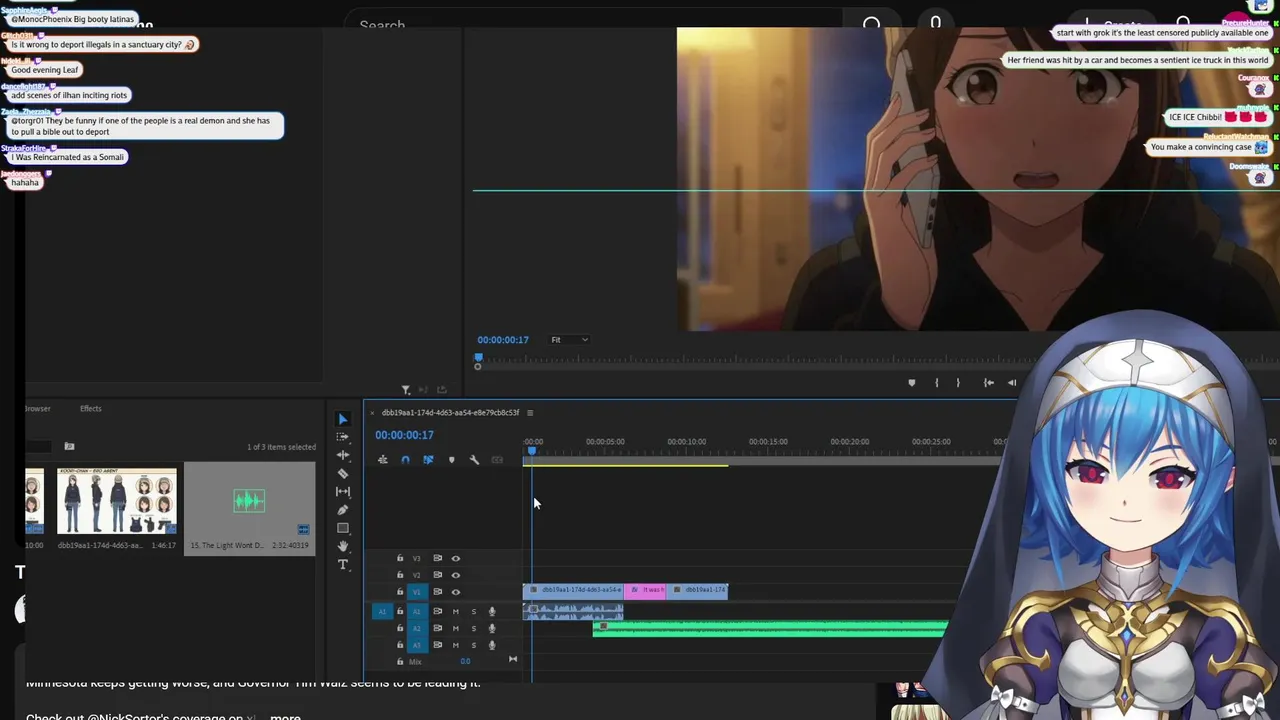1280x720 pixels.
Task: Toggle timeline Snap magnet icon
Action: 405,460
